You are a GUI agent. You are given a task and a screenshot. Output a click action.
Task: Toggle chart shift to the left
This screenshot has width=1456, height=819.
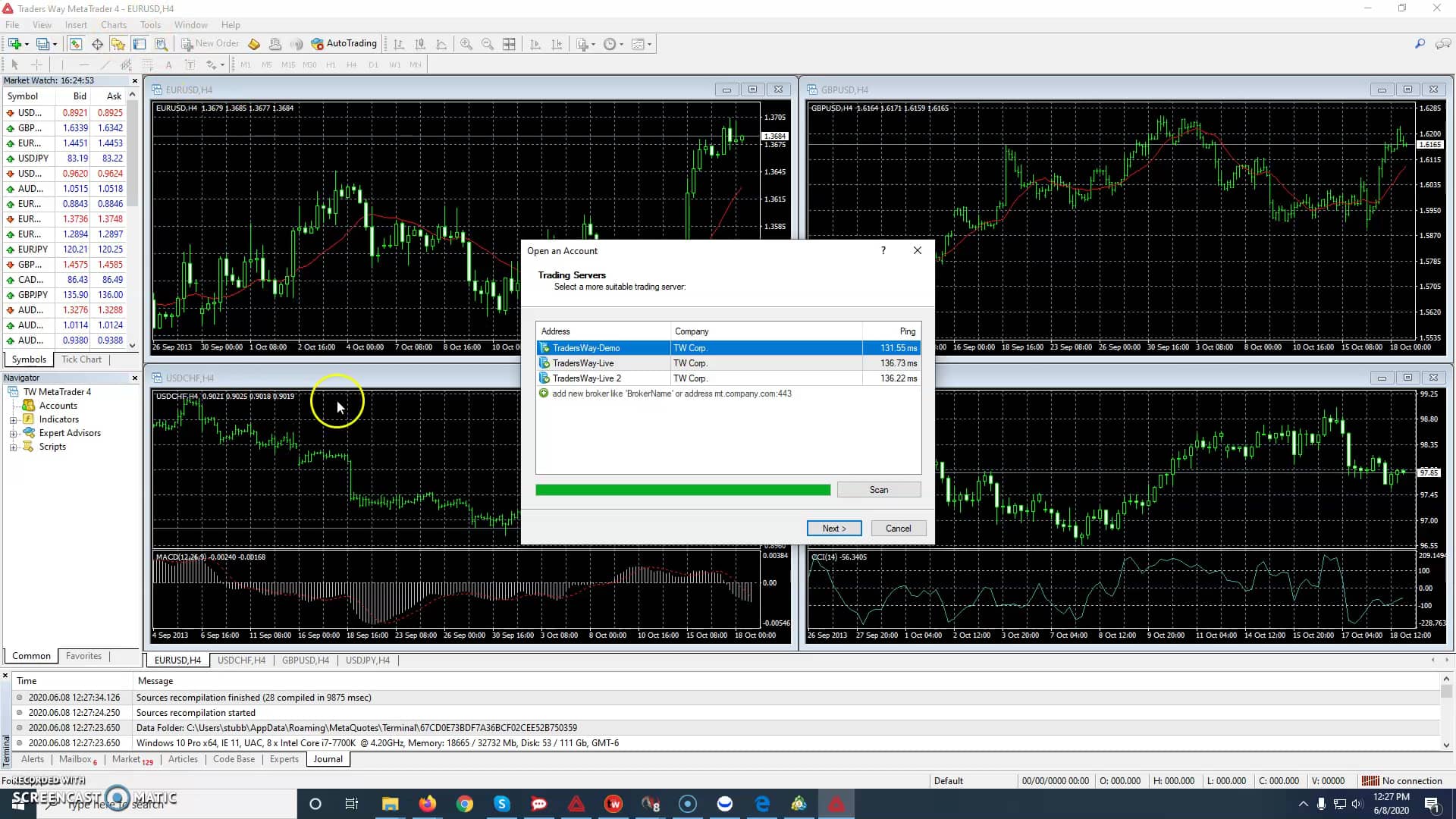[x=557, y=43]
